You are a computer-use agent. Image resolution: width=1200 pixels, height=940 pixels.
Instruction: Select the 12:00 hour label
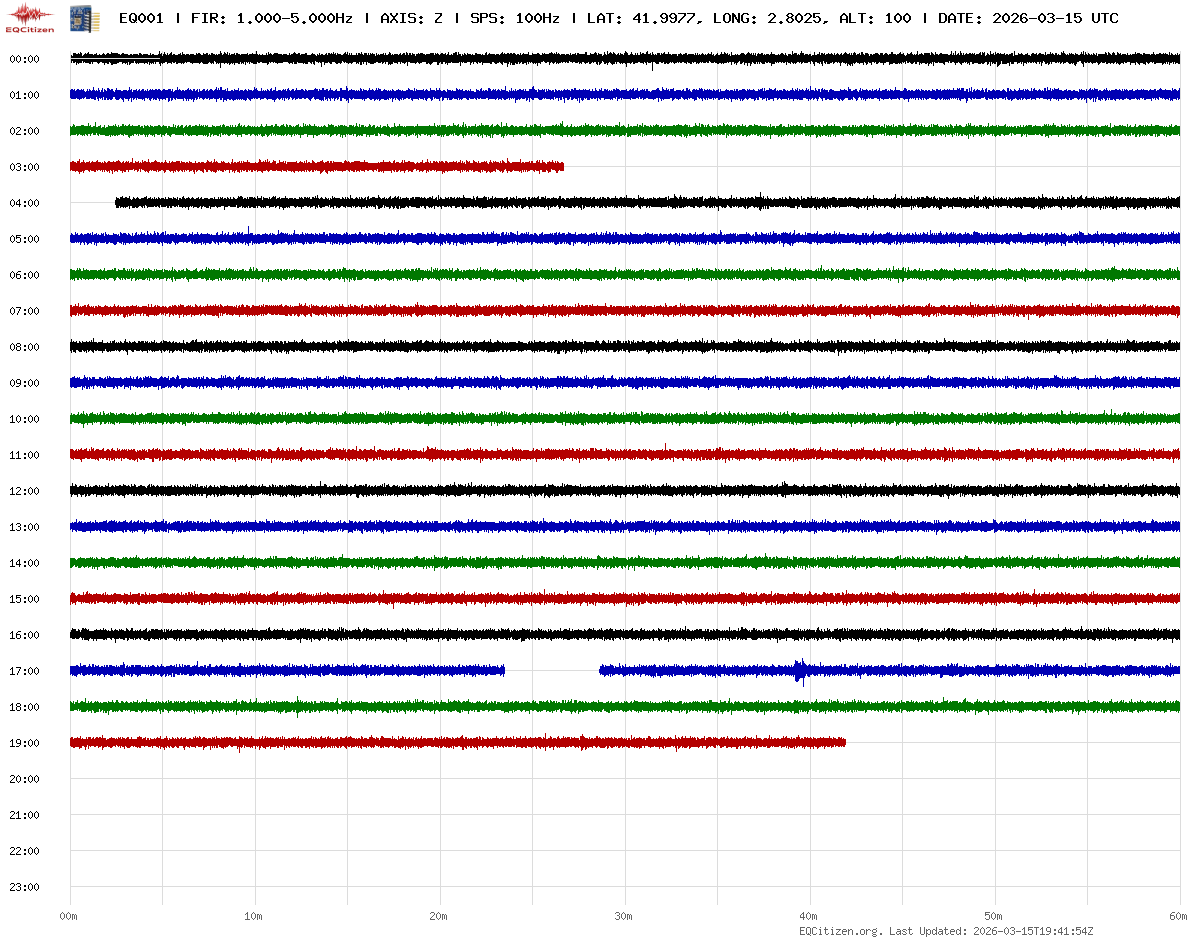24,491
